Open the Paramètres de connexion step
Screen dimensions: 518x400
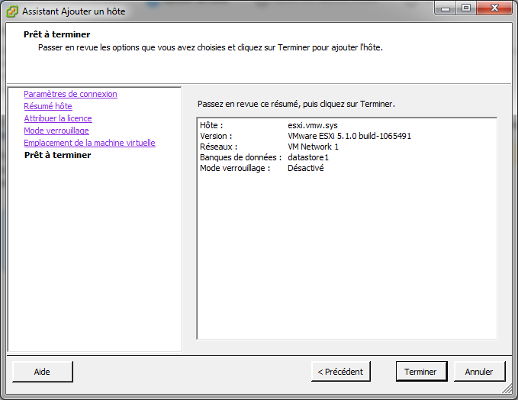pyautogui.click(x=70, y=94)
